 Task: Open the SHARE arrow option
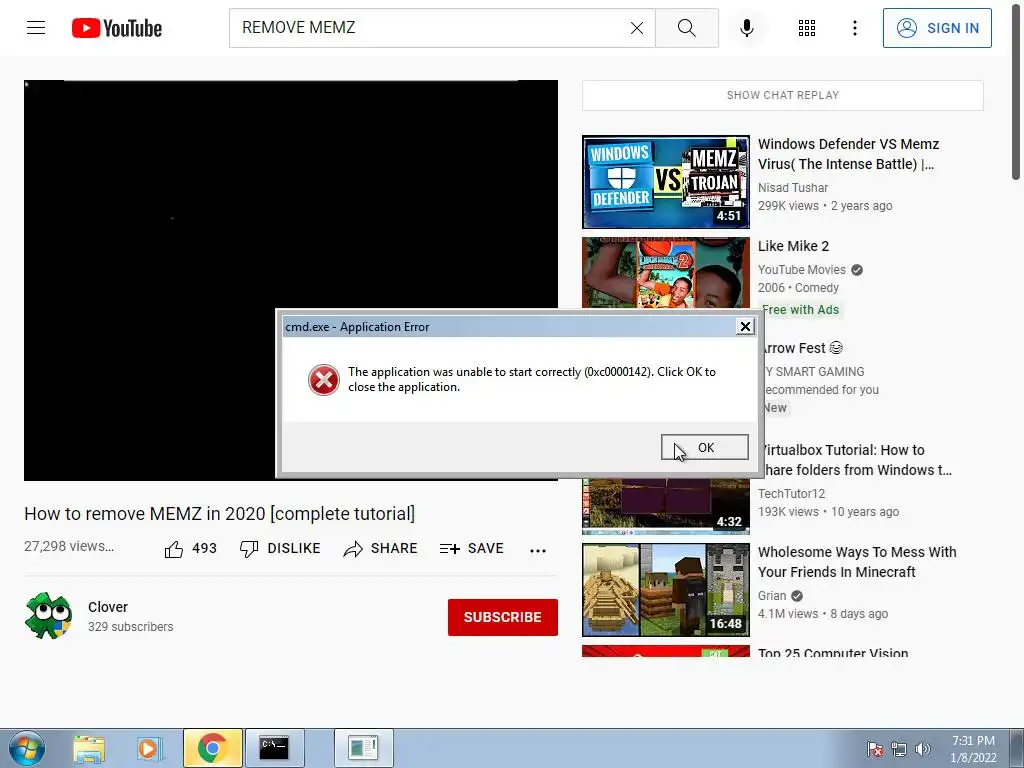coord(380,549)
